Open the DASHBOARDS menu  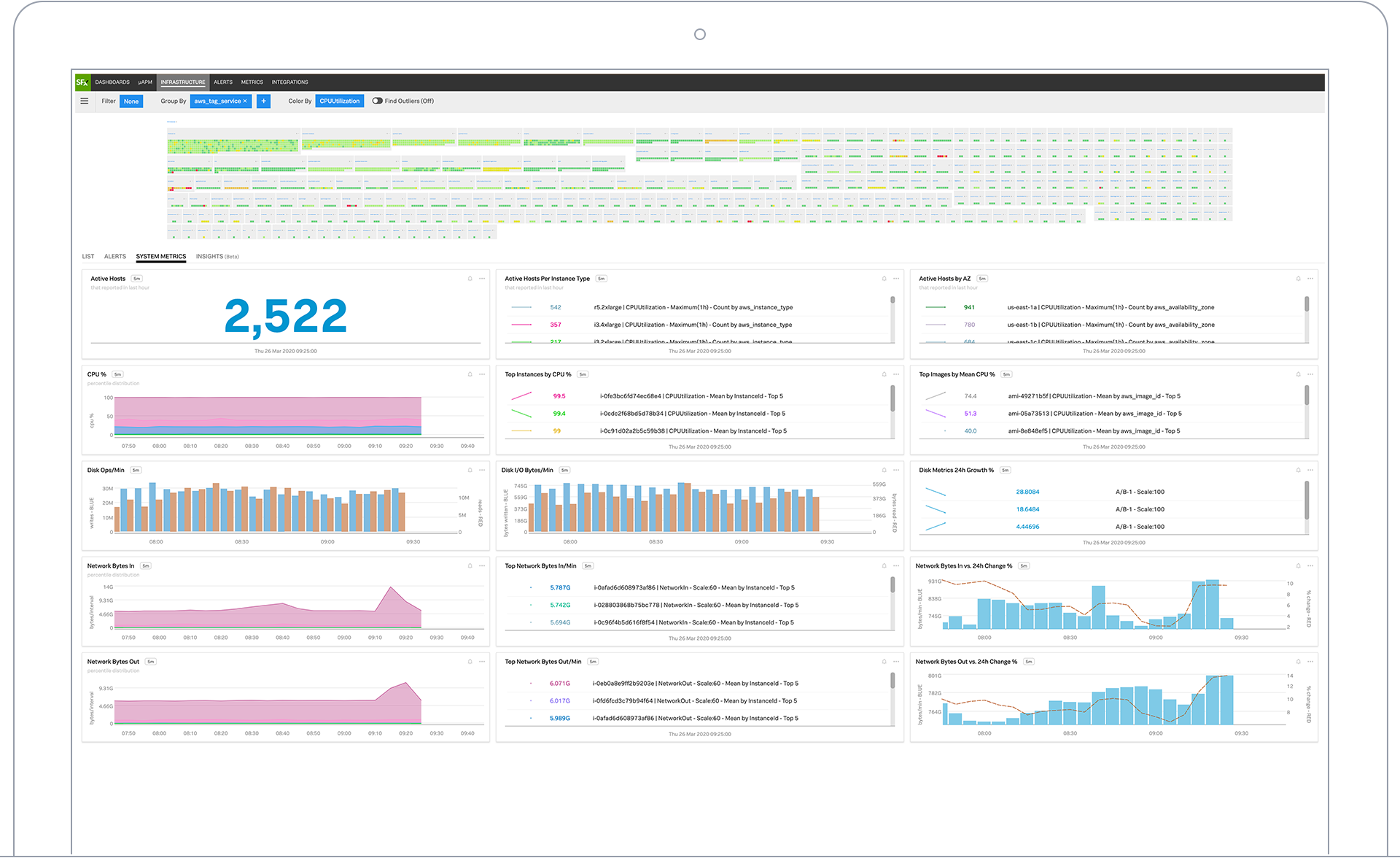(112, 82)
